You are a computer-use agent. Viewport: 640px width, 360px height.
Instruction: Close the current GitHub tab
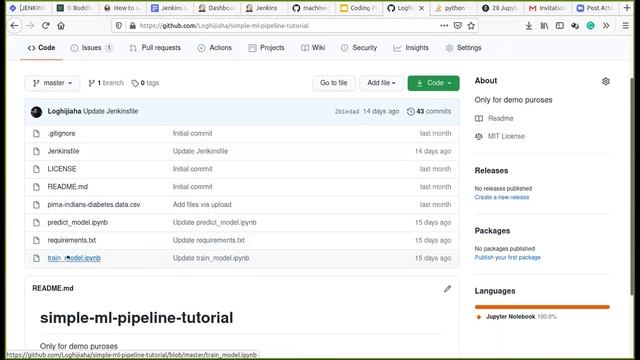(422, 8)
